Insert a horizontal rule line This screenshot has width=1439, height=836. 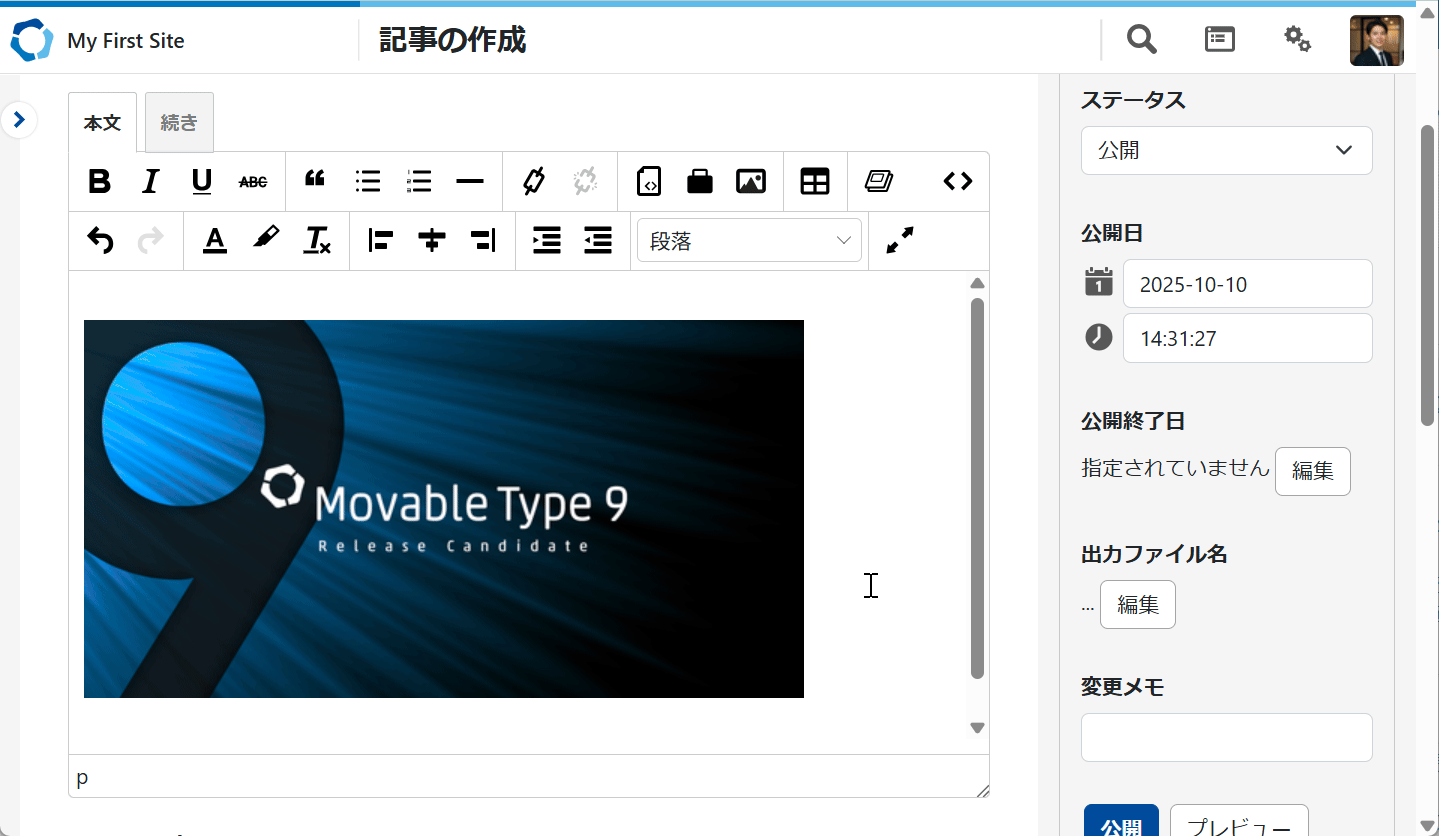470,181
